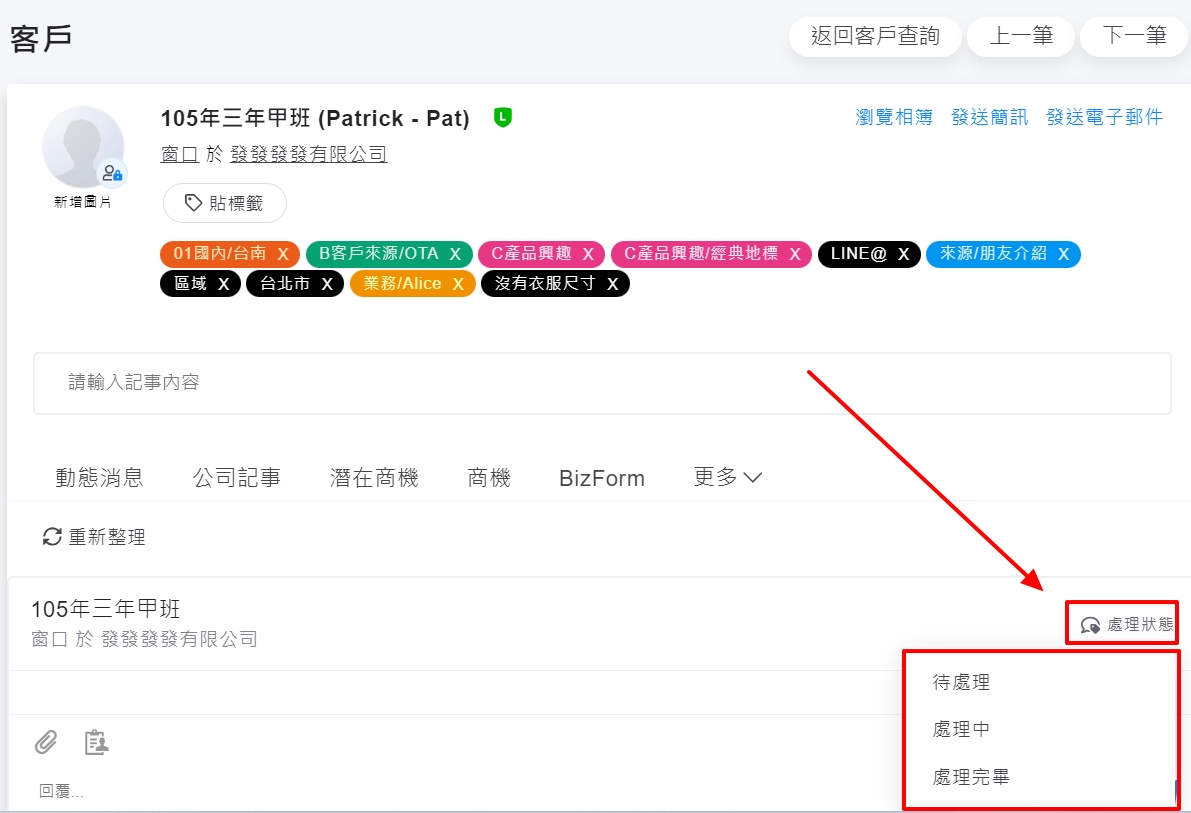Remove the LINE@ tag
Screen dimensions: 1191x813
(x=903, y=254)
